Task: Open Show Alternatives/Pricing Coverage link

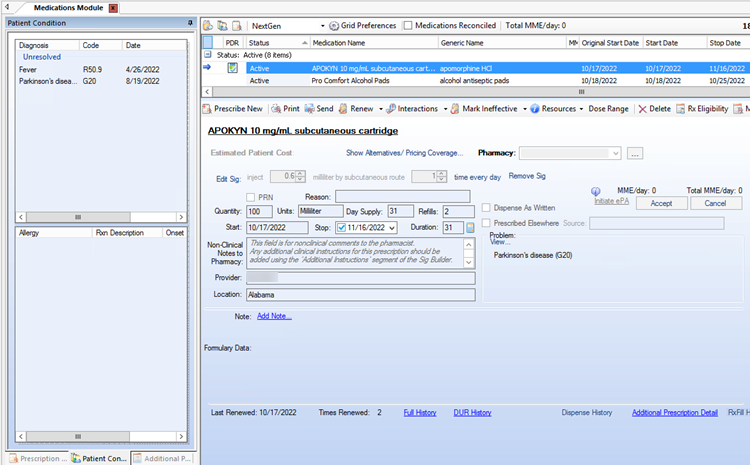Action: 404,153
